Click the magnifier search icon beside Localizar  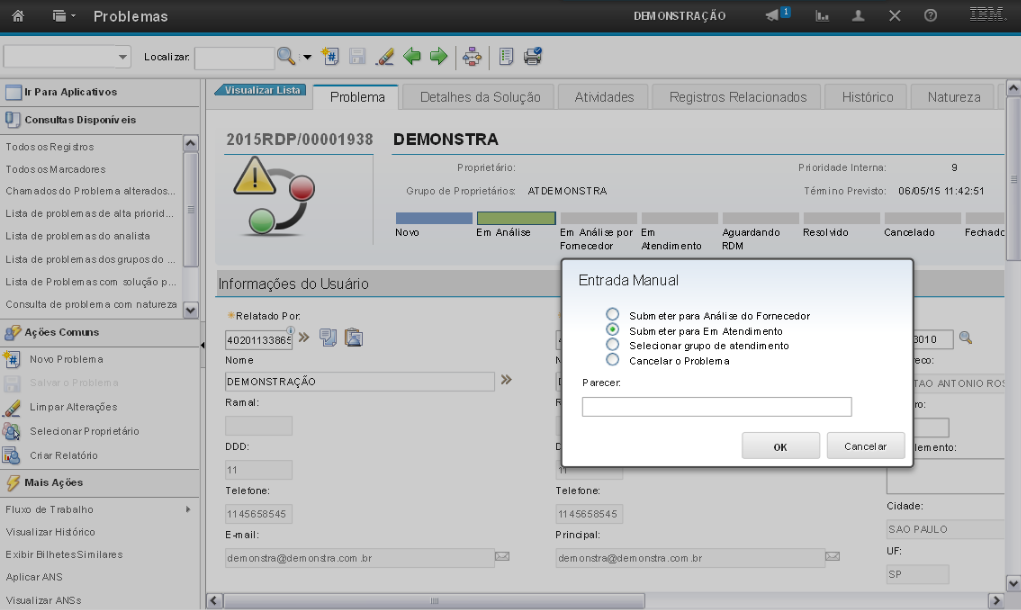click(x=286, y=57)
